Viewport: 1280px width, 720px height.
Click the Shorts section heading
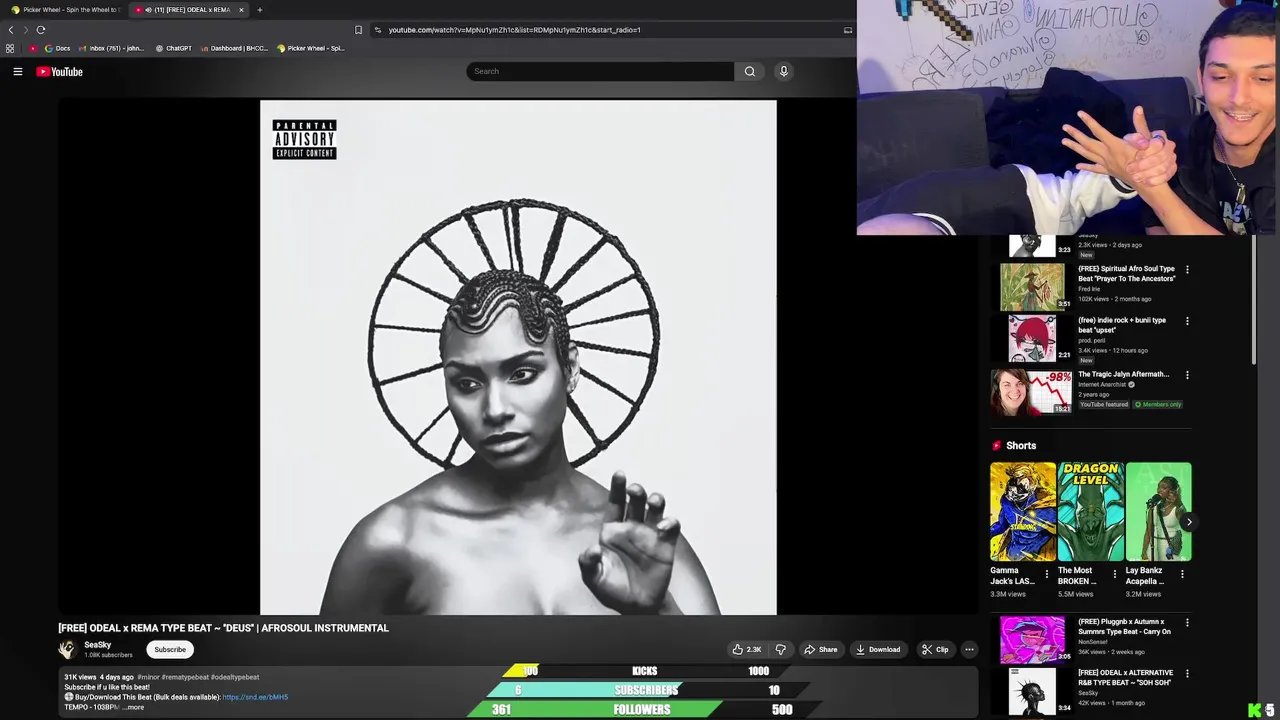tap(1021, 446)
